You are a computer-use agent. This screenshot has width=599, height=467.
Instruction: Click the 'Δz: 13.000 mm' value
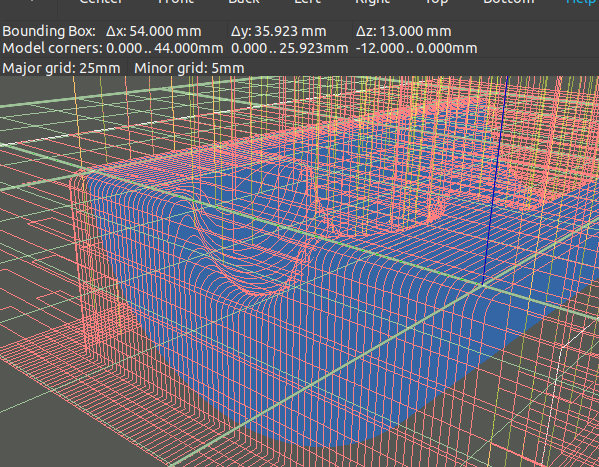tap(403, 31)
